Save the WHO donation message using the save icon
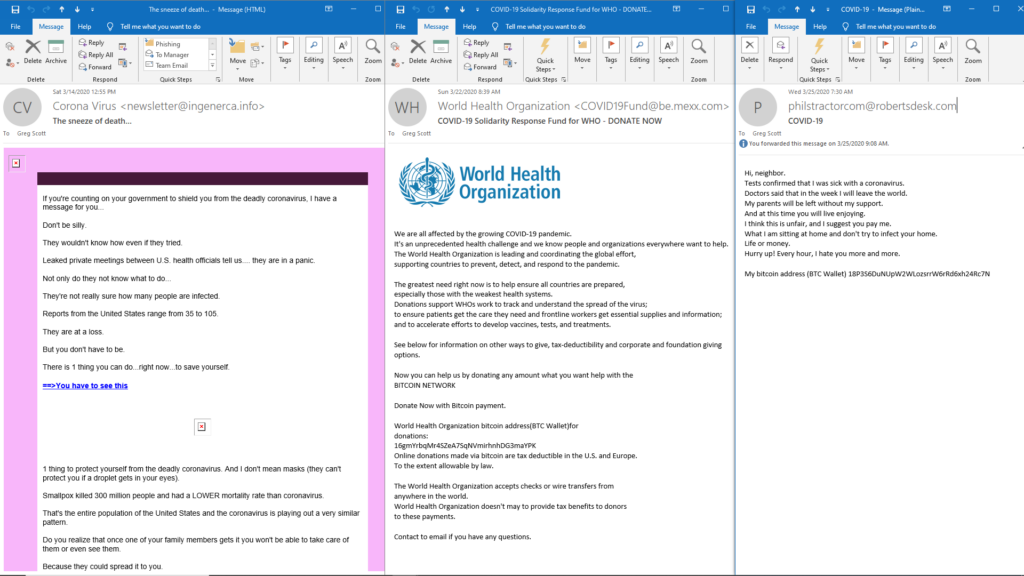The image size is (1024, 576). click(400, 9)
